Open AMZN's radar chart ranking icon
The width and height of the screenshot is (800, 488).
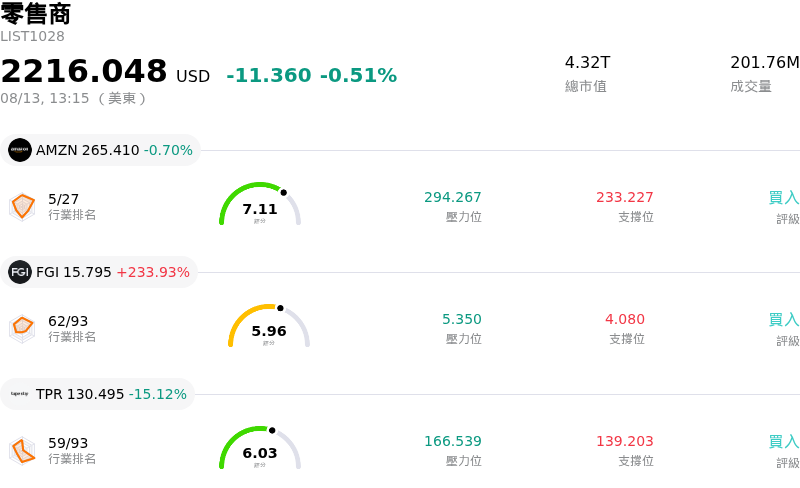[22, 207]
